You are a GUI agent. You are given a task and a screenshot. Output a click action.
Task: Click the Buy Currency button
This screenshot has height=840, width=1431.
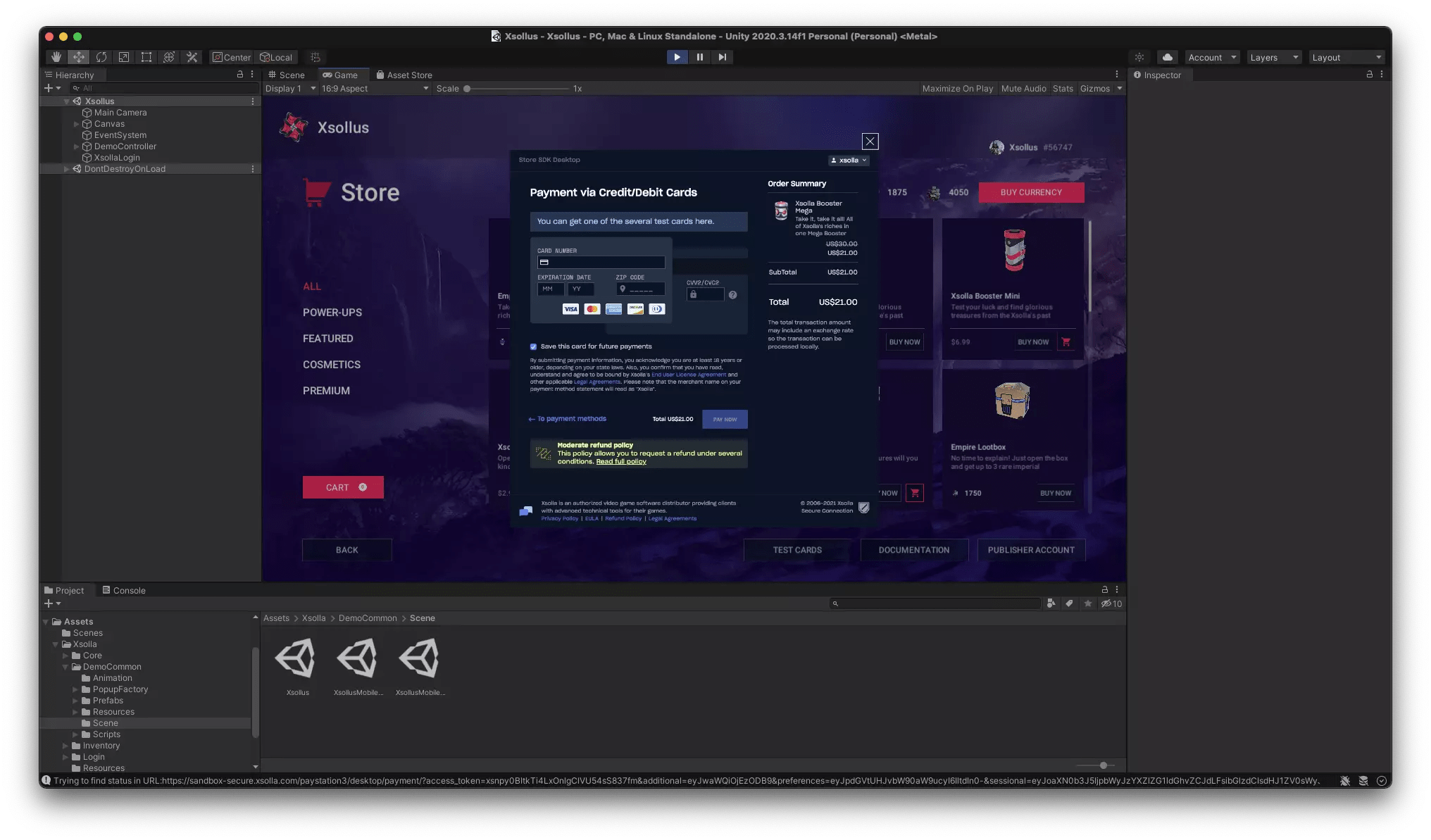click(1031, 192)
